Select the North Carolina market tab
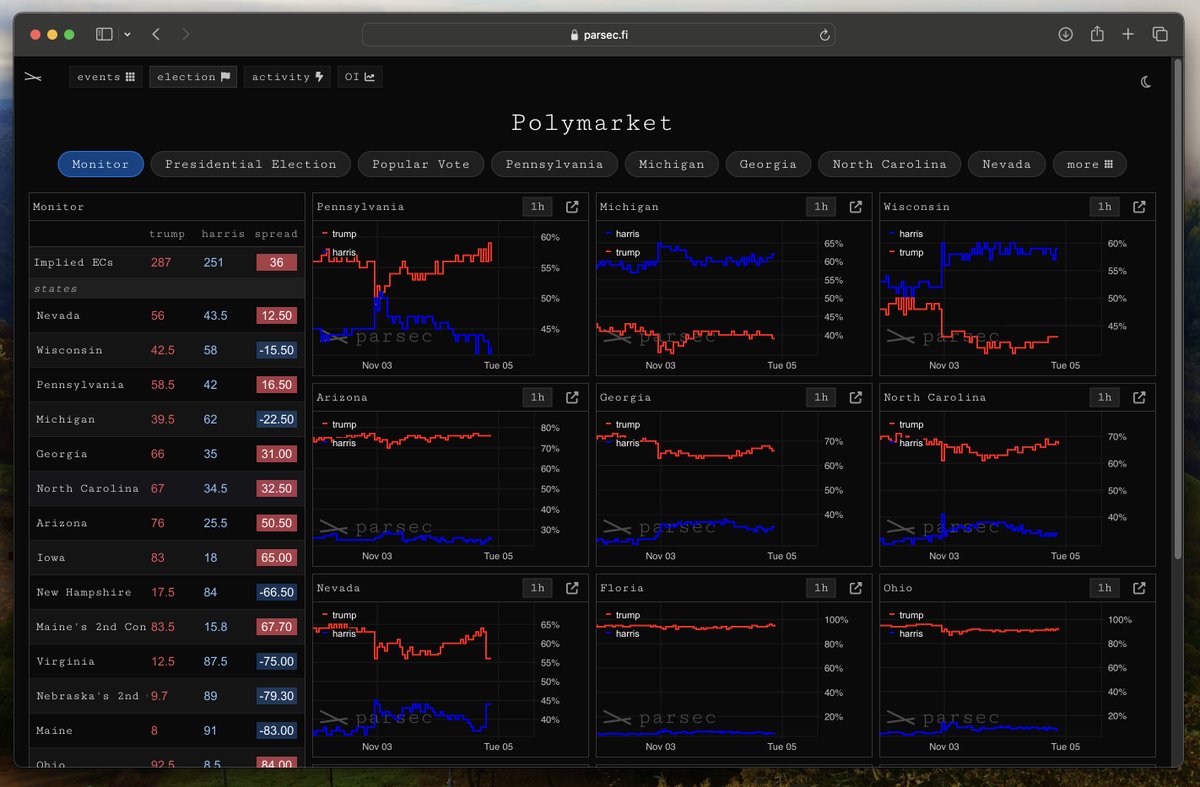 pyautogui.click(x=889, y=164)
